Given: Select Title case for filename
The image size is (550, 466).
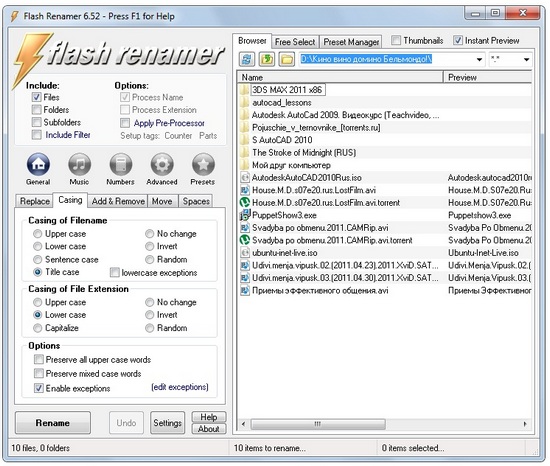Looking at the screenshot, I should 38,272.
